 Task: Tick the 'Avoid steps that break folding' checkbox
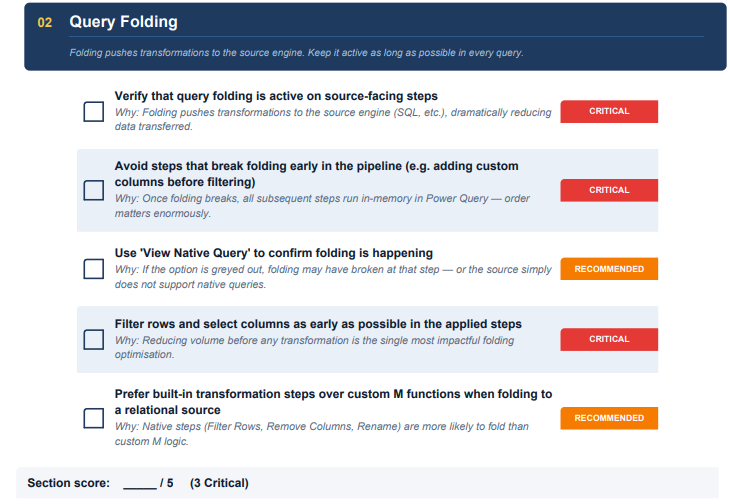click(93, 190)
